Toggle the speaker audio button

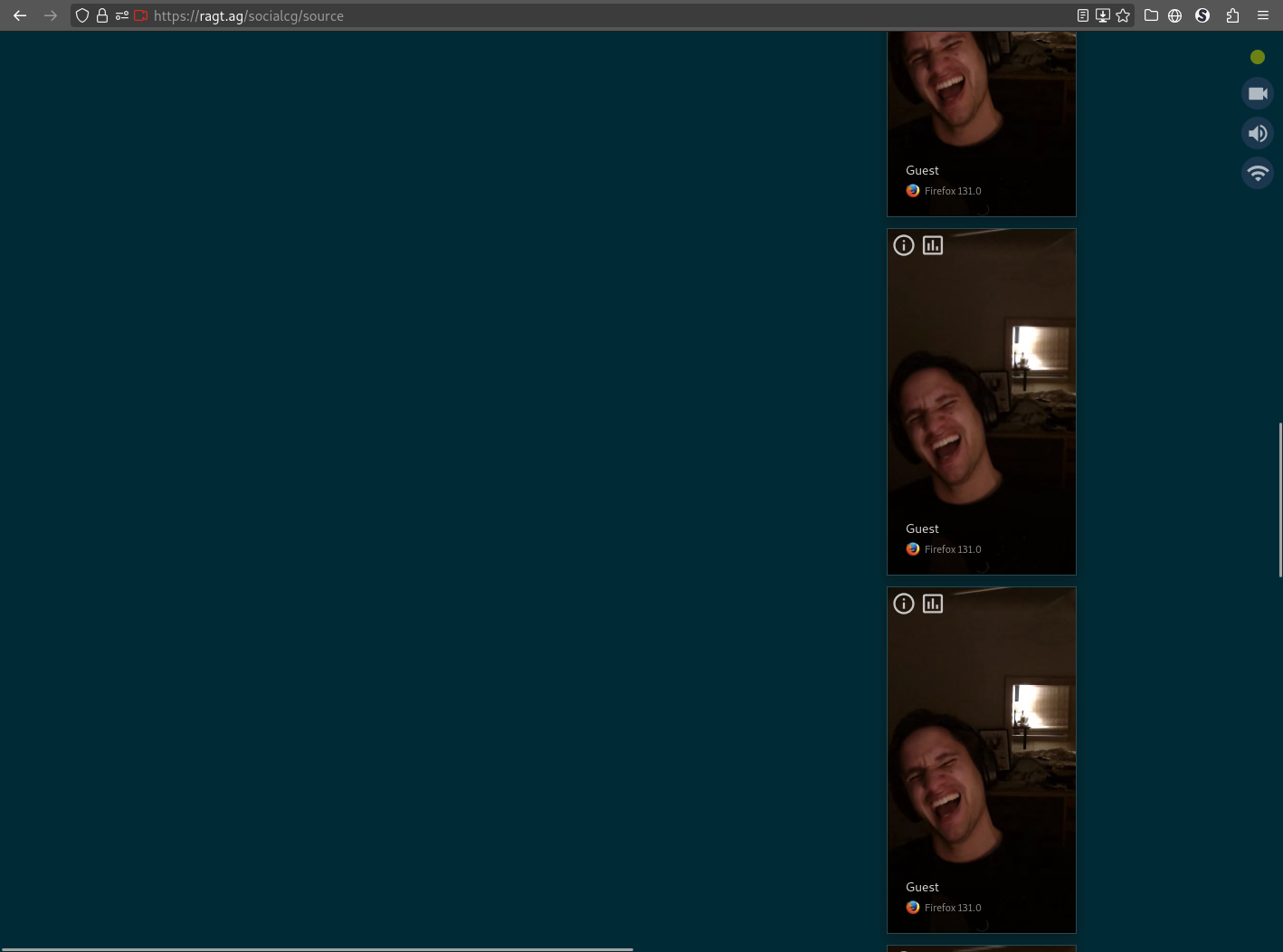point(1258,133)
